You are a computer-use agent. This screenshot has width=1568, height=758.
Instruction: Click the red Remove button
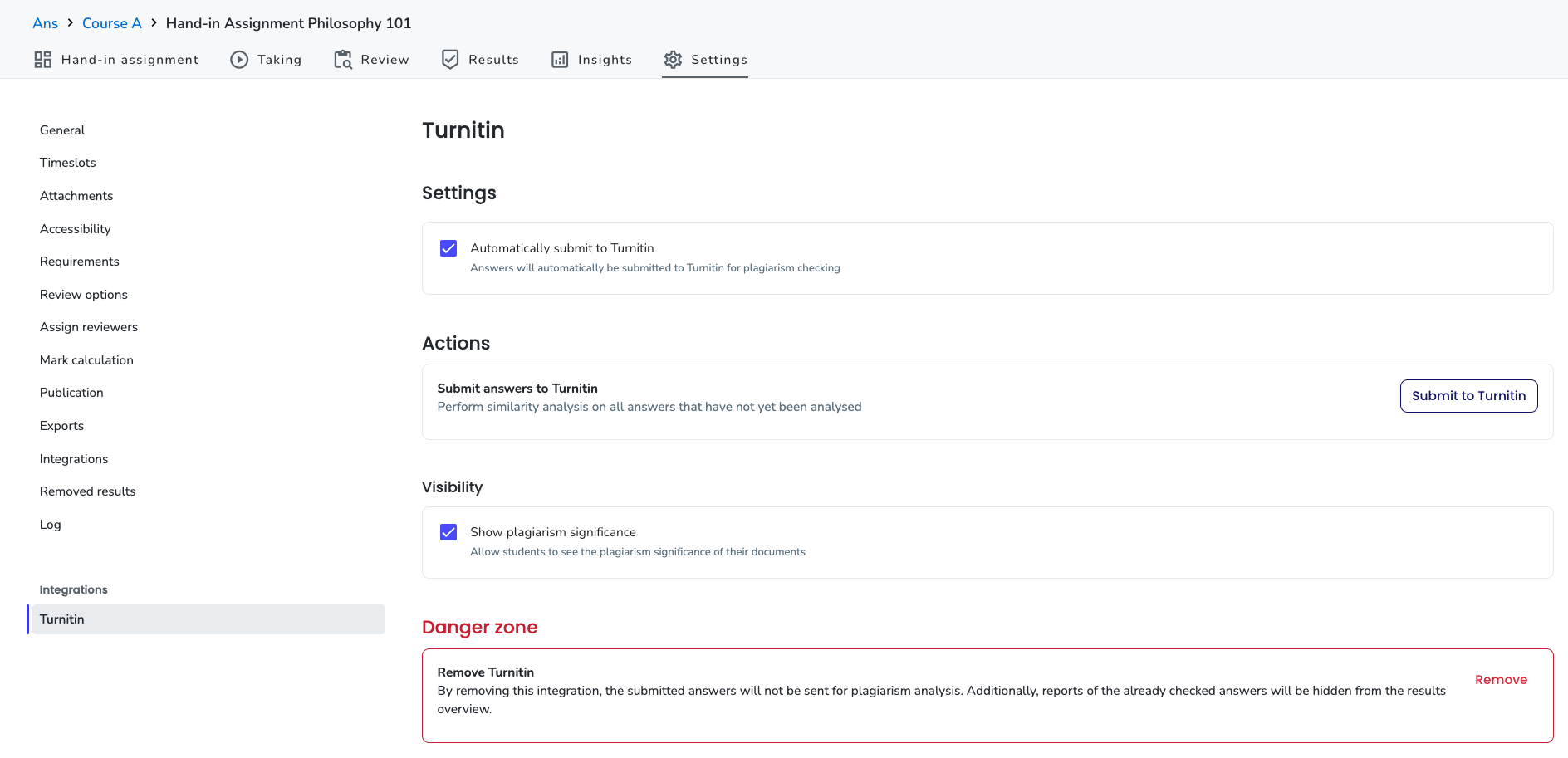1501,680
